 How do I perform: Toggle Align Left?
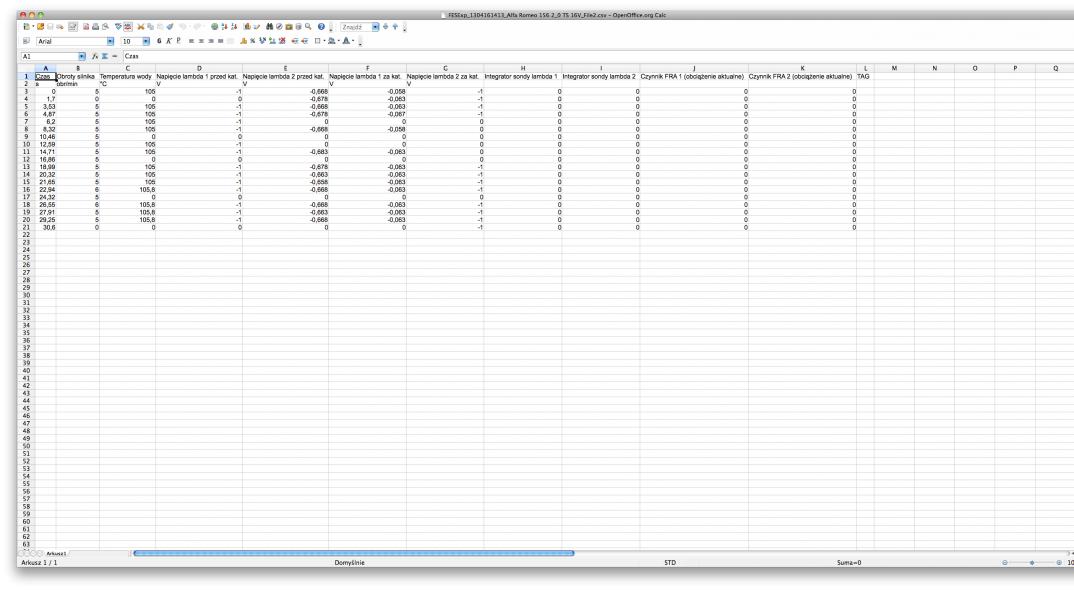[191, 41]
